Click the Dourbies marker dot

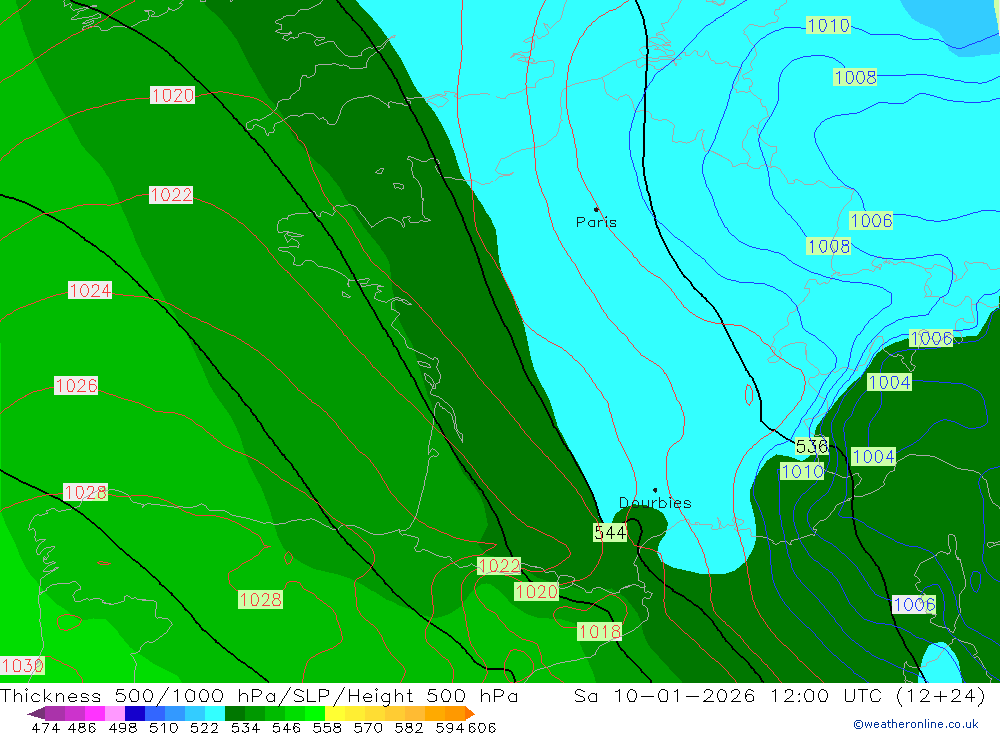655,490
